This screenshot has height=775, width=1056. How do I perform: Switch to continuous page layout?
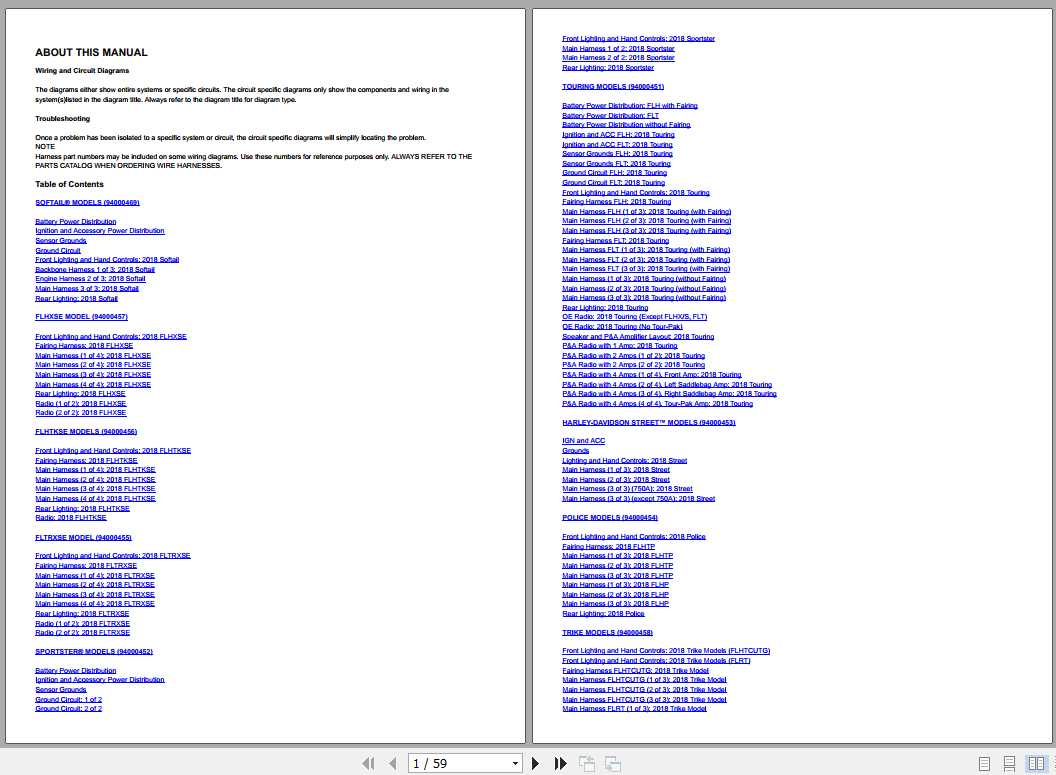tap(1009, 764)
